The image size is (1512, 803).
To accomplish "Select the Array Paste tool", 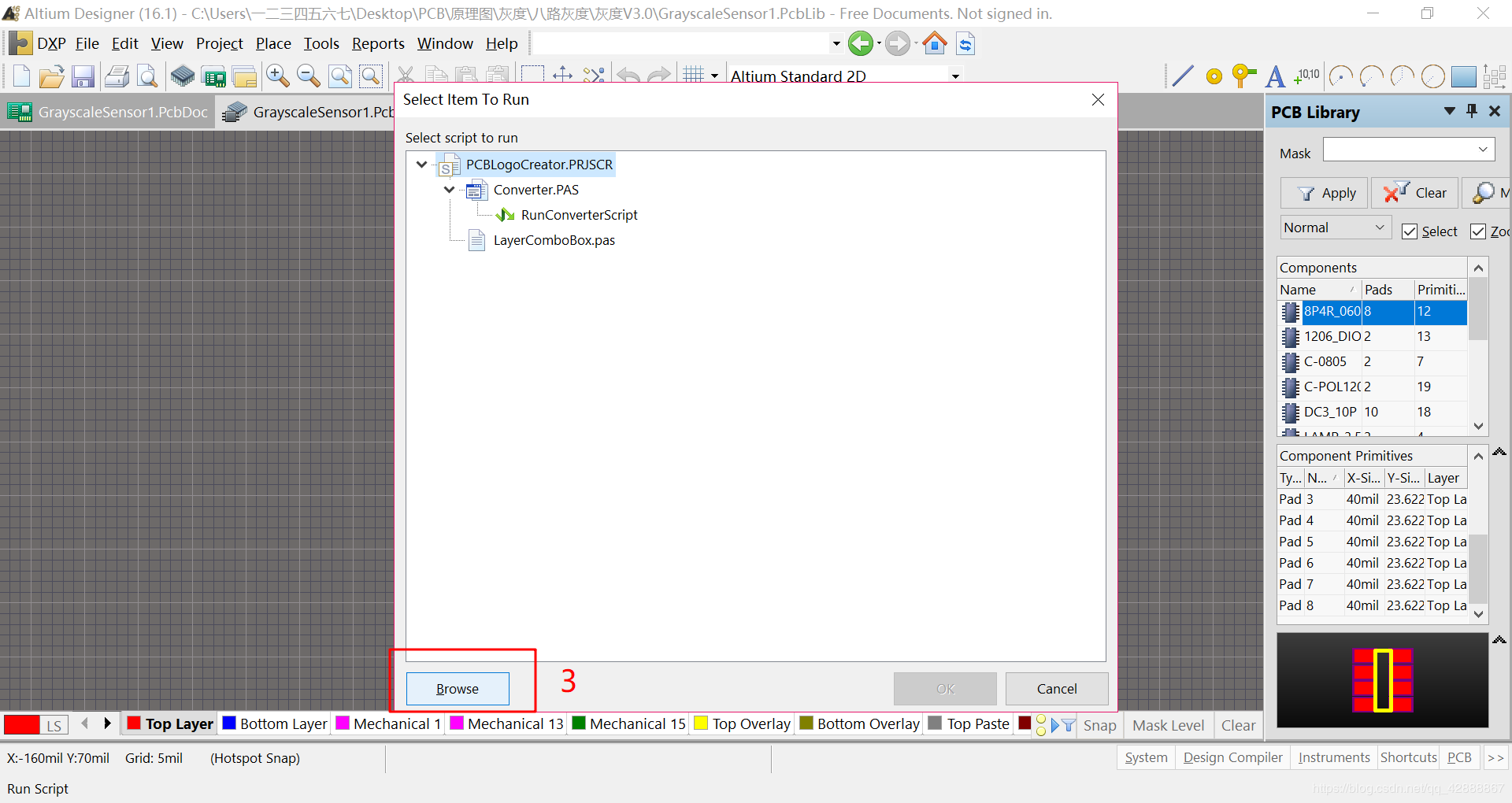I will point(1494,76).
